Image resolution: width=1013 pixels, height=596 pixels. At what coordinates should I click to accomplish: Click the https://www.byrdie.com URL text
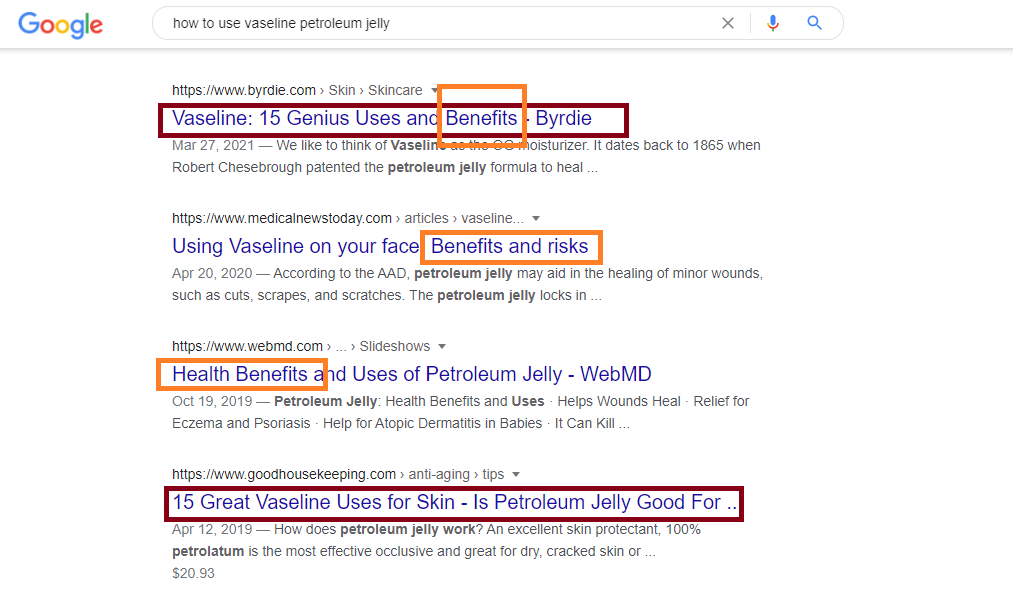tap(244, 90)
